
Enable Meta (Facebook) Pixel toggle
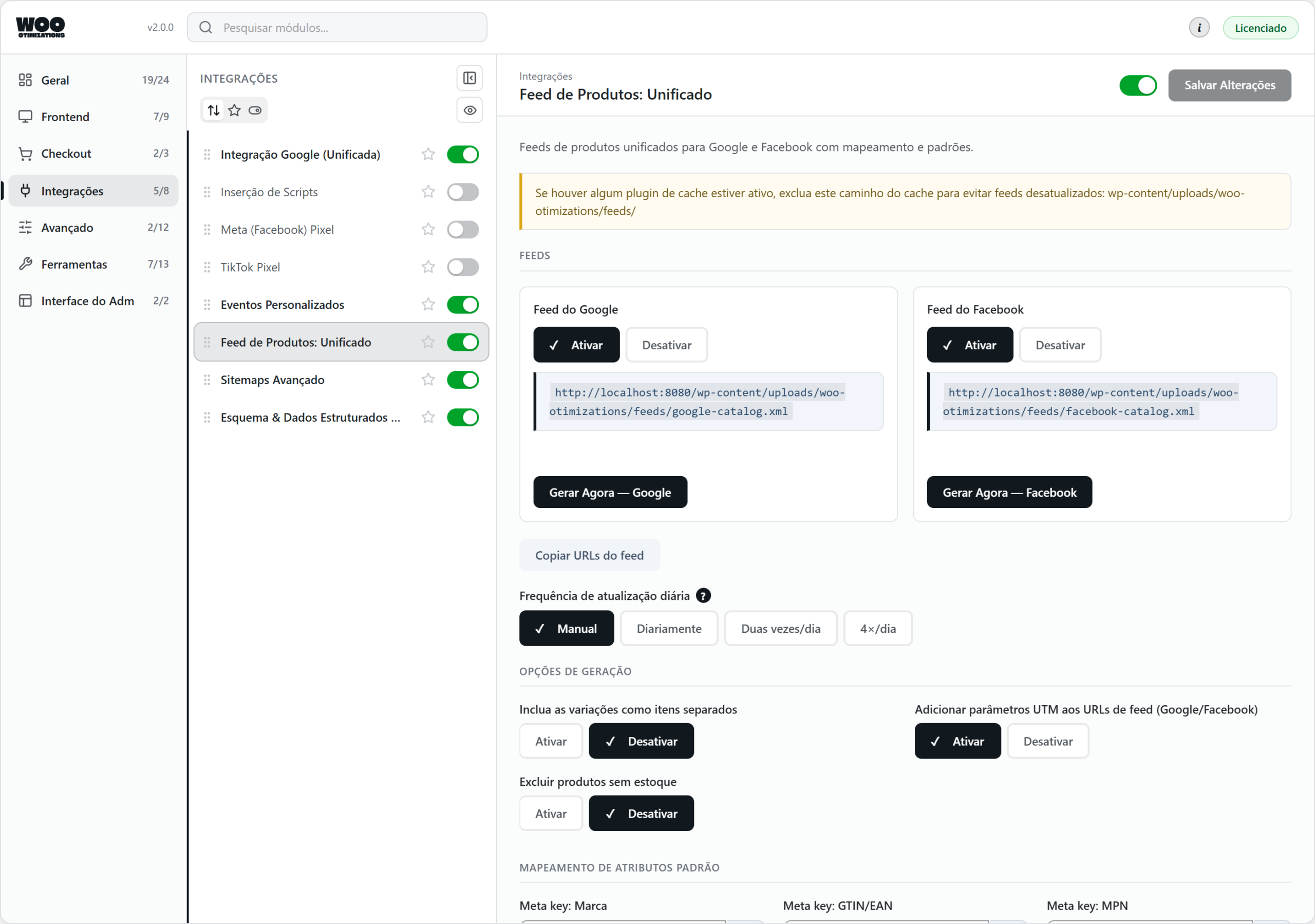coord(463,230)
